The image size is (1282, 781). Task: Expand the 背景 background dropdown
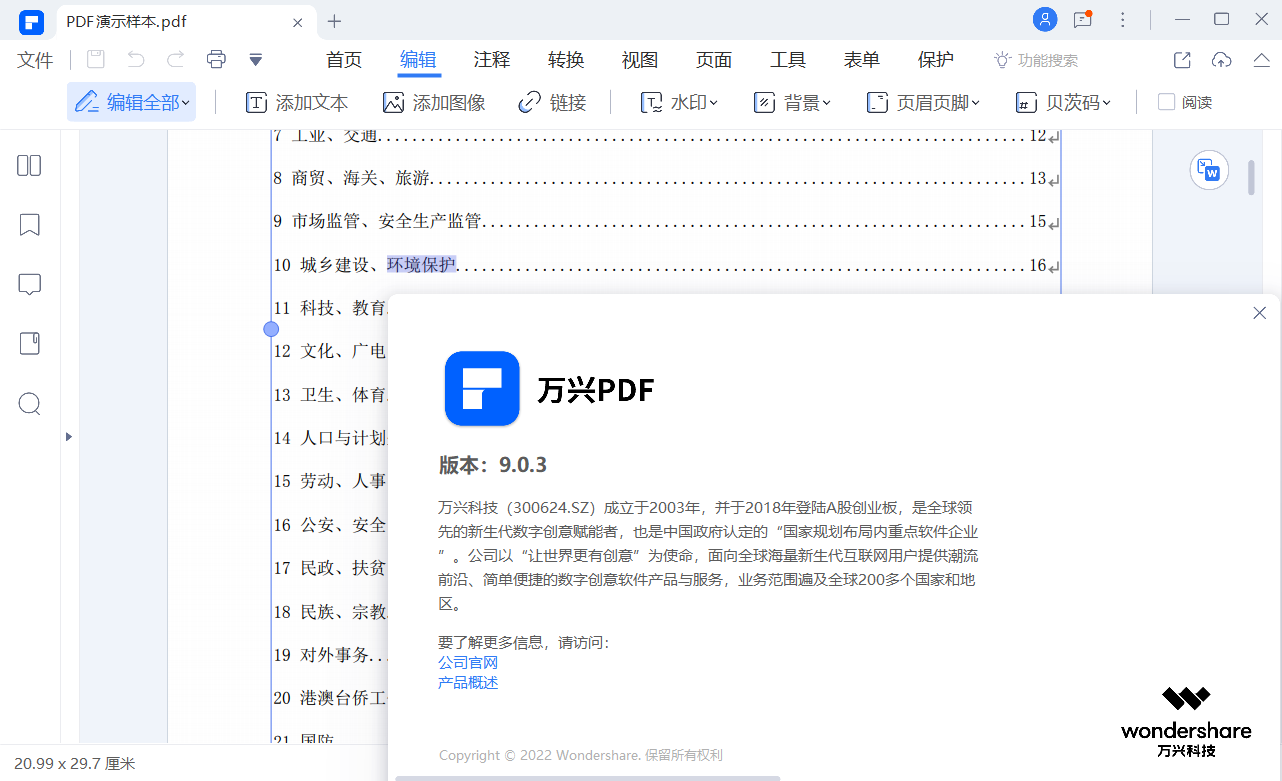[x=792, y=102]
